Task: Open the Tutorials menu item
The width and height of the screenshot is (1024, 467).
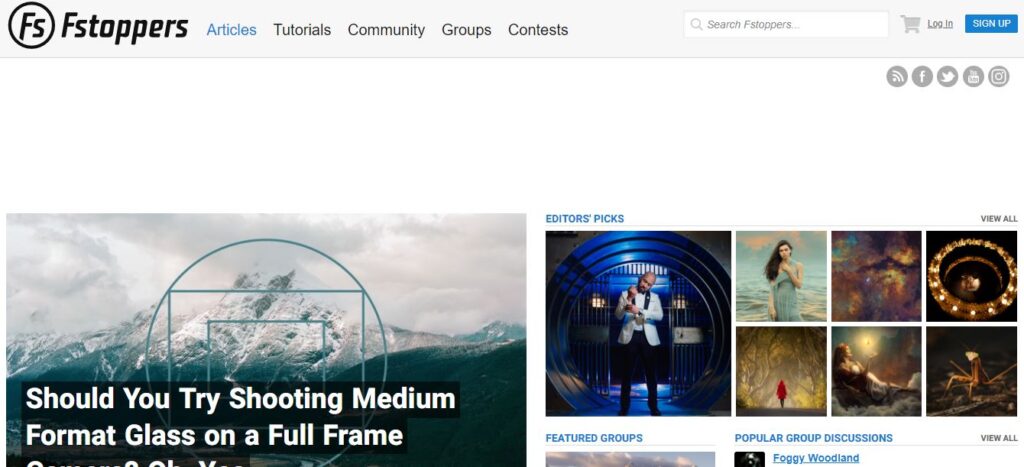Action: click(302, 30)
